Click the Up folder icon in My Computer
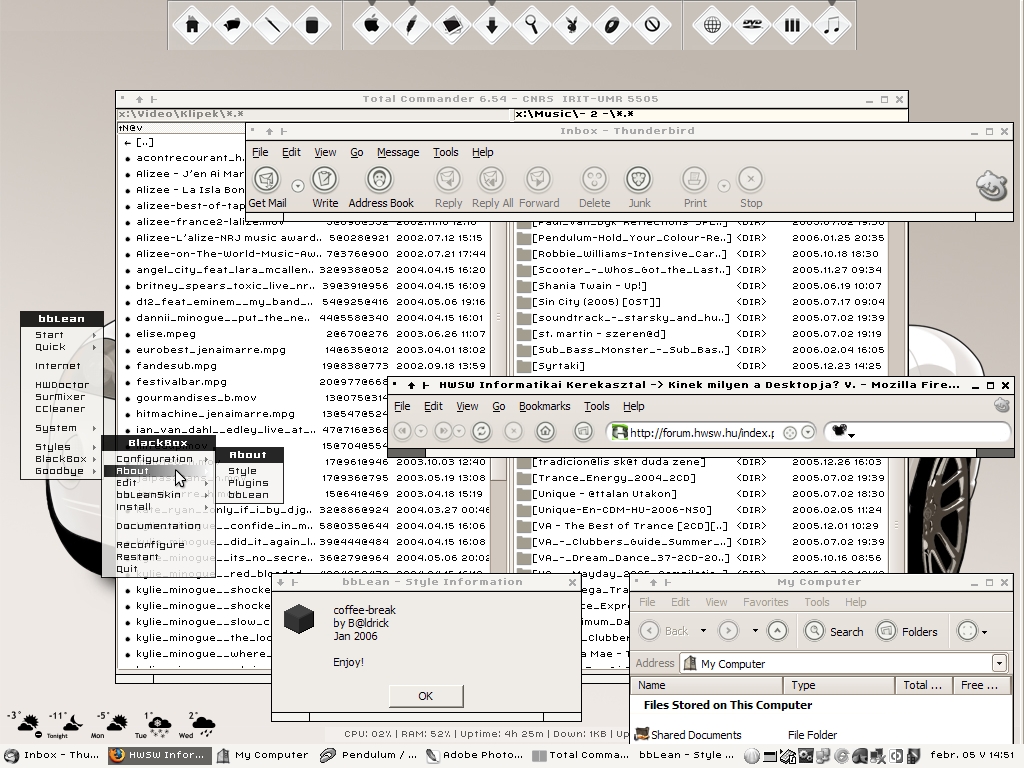 click(776, 631)
